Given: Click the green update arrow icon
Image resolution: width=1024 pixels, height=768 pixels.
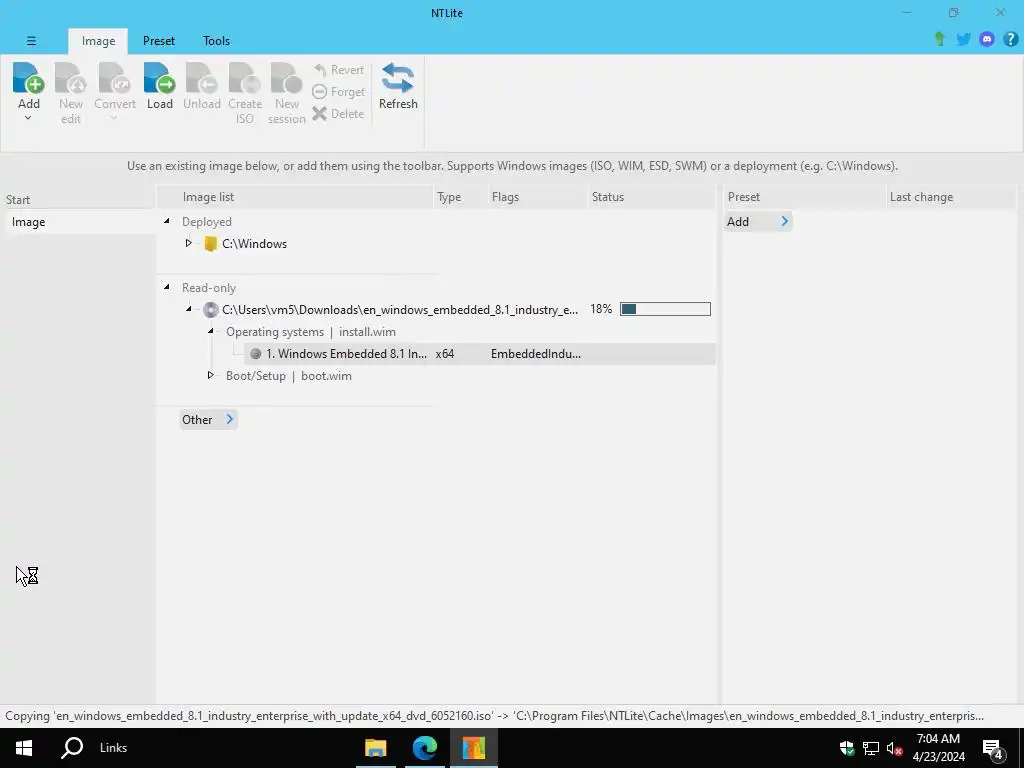Looking at the screenshot, I should click(940, 39).
